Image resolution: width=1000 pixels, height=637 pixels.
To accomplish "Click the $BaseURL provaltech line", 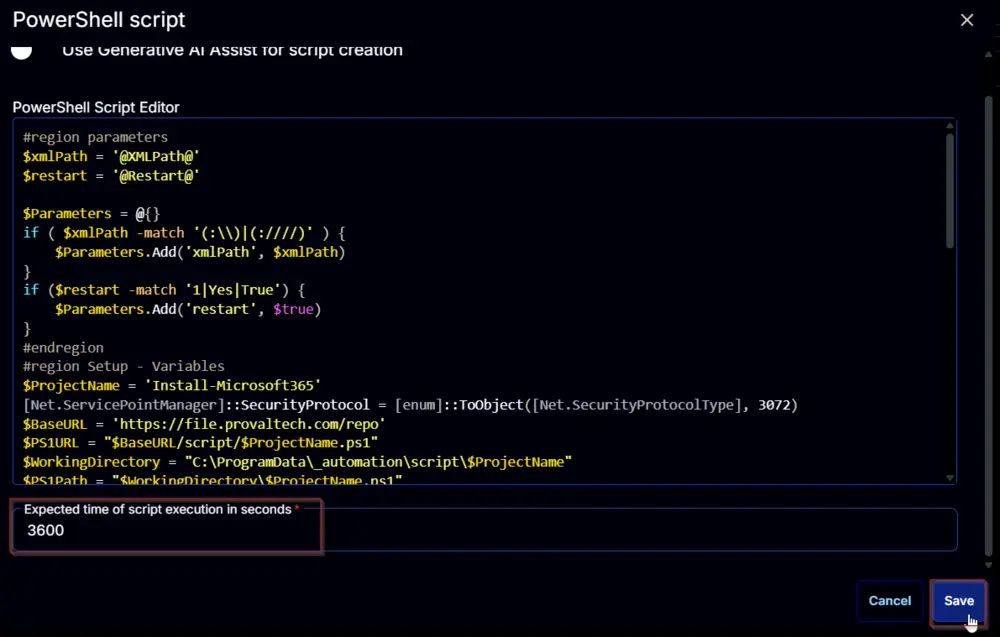I will pyautogui.click(x=204, y=424).
